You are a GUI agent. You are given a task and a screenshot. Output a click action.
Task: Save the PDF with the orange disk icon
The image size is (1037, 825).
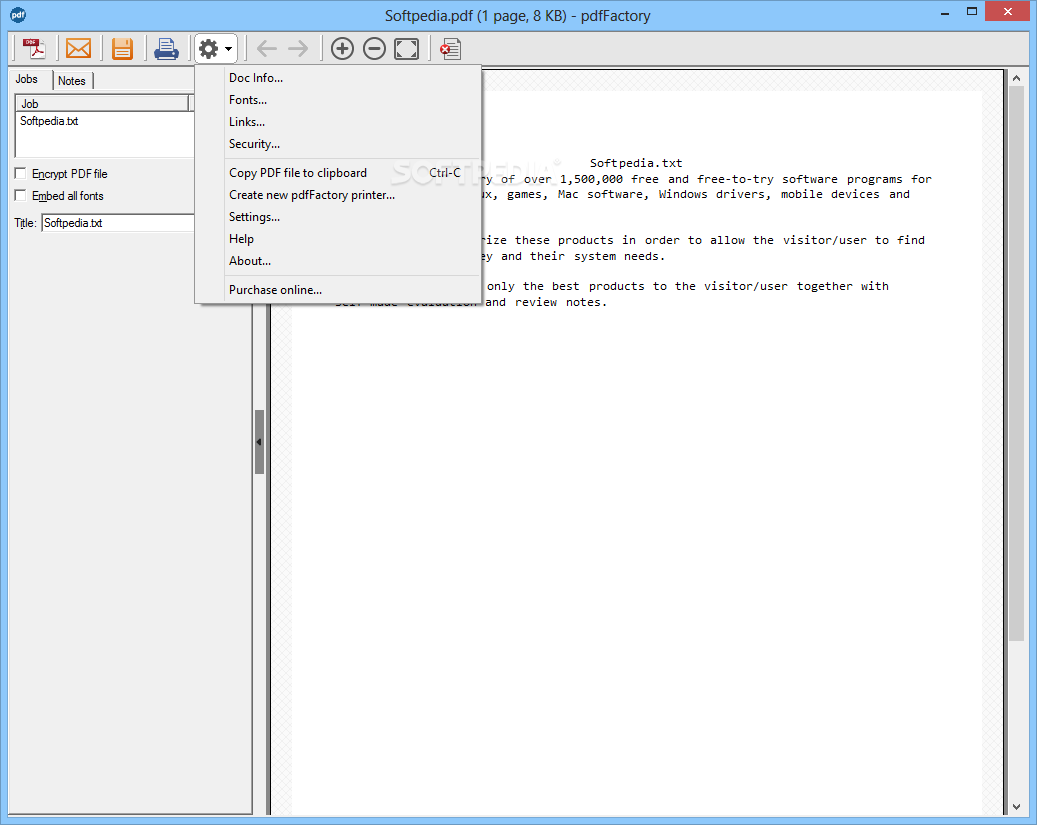pyautogui.click(x=122, y=49)
